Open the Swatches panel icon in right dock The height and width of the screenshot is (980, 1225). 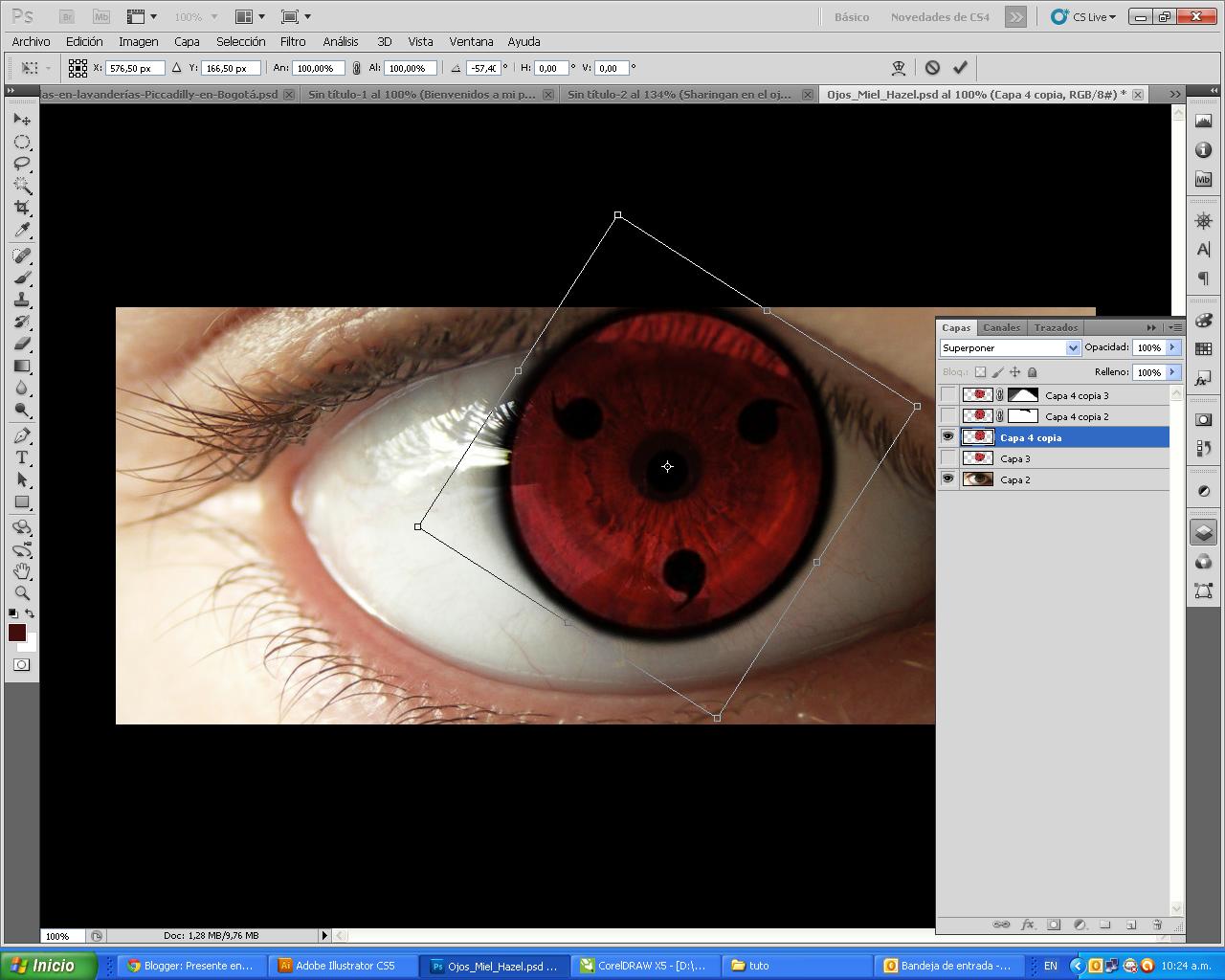point(1204,349)
